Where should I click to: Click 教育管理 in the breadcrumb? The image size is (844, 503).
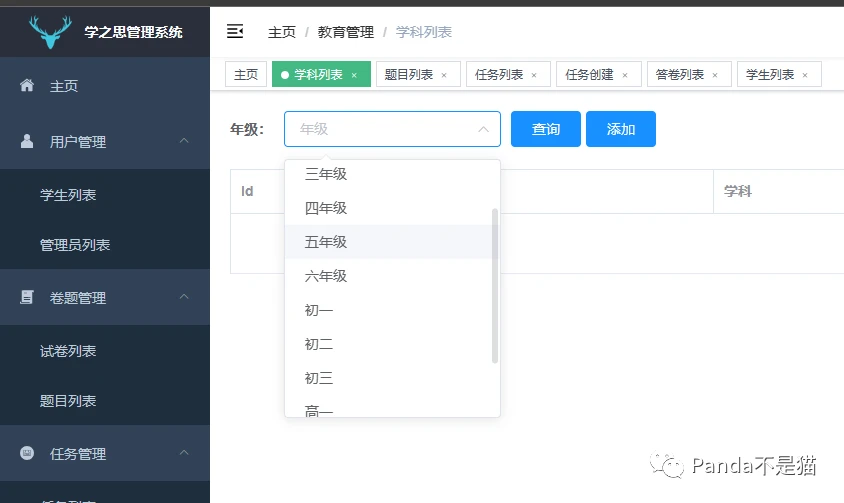346,32
